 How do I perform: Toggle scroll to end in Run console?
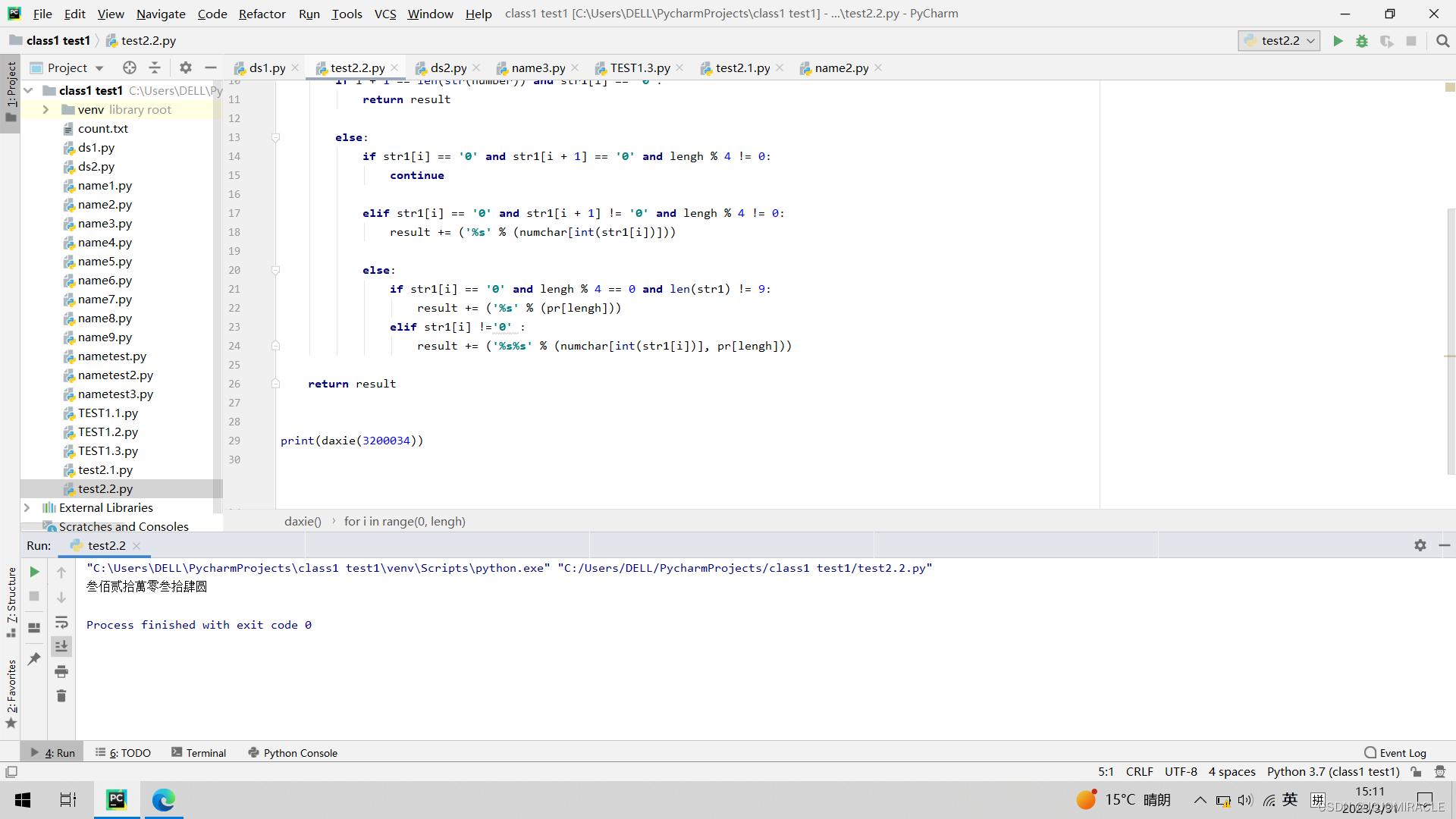[x=61, y=646]
